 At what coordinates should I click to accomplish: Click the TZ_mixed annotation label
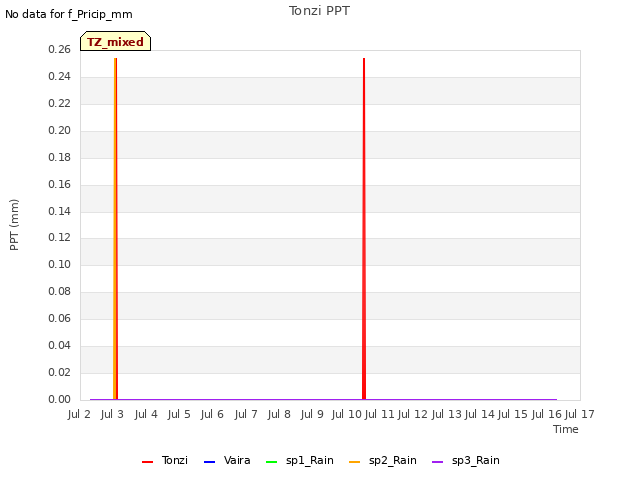click(116, 41)
